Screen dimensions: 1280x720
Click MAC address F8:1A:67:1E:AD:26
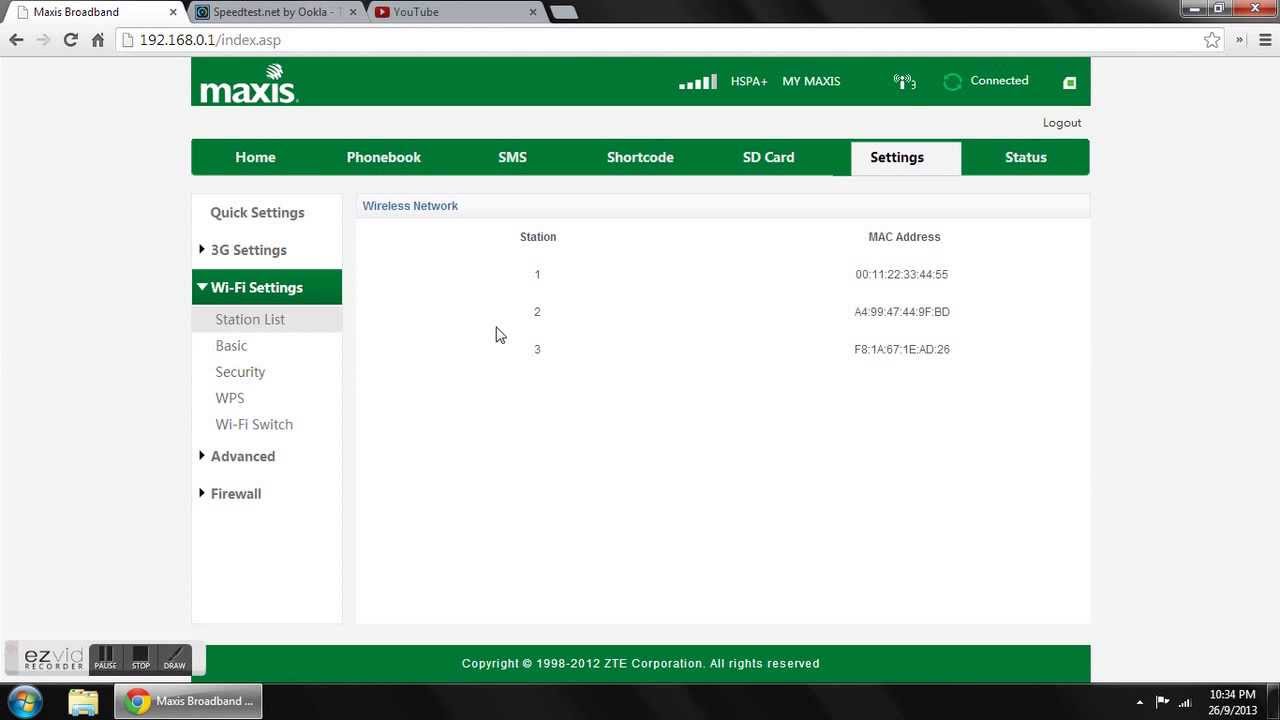(902, 349)
